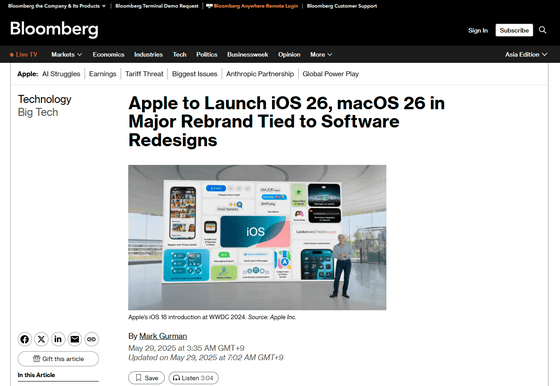560x386 pixels.
Task: Open author Mark Gurman's page
Action: click(163, 336)
